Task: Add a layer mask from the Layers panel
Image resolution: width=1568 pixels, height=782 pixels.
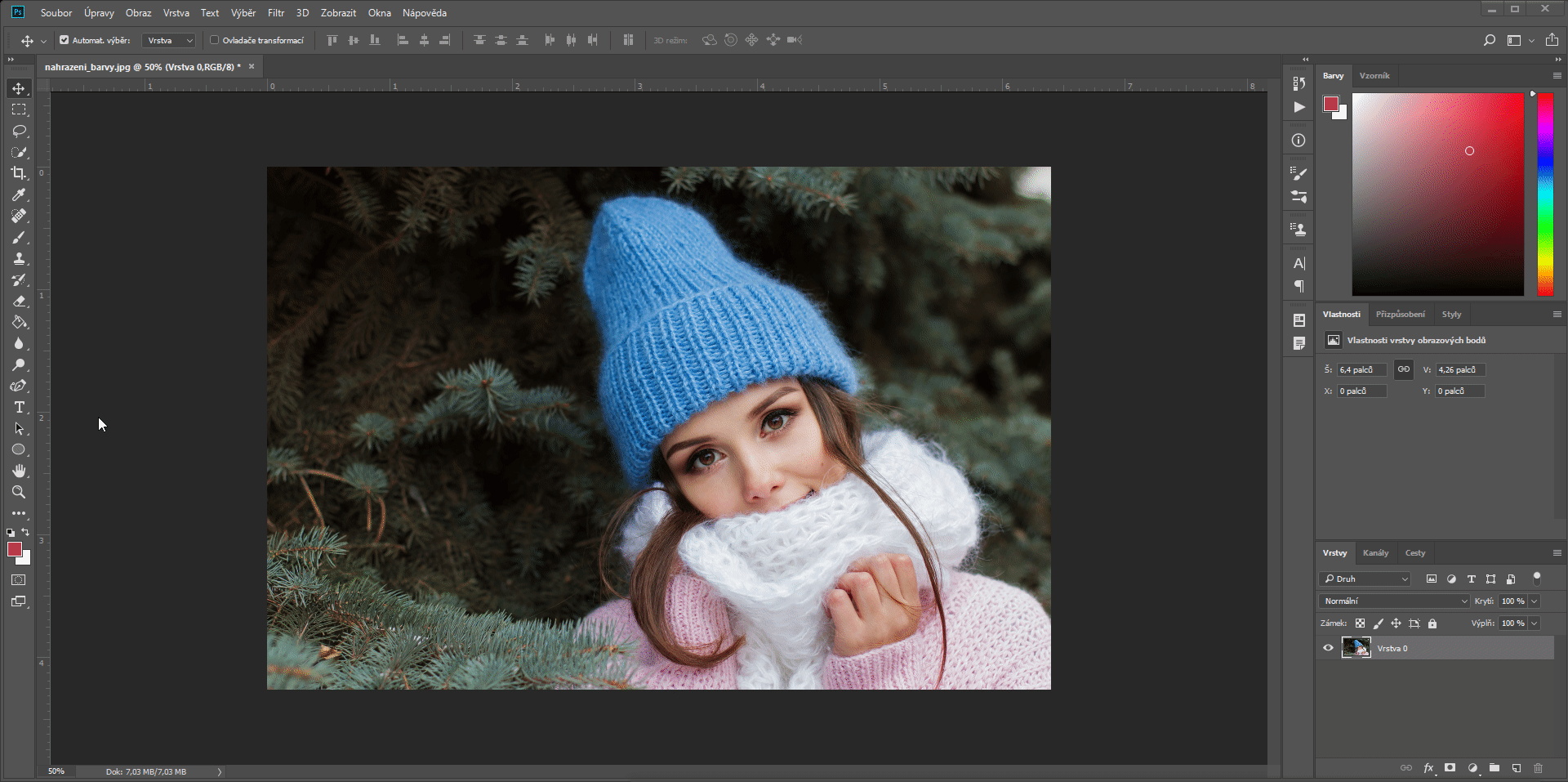Action: tap(1450, 768)
